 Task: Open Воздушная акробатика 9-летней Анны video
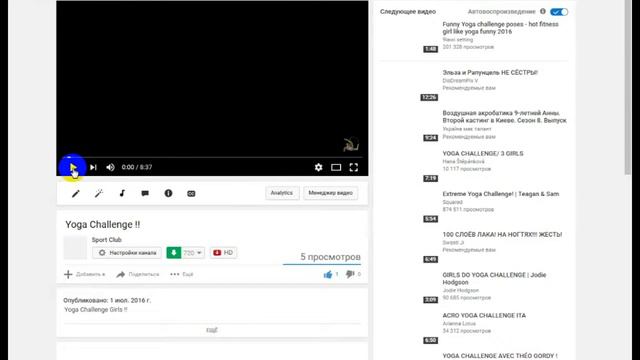tap(504, 117)
